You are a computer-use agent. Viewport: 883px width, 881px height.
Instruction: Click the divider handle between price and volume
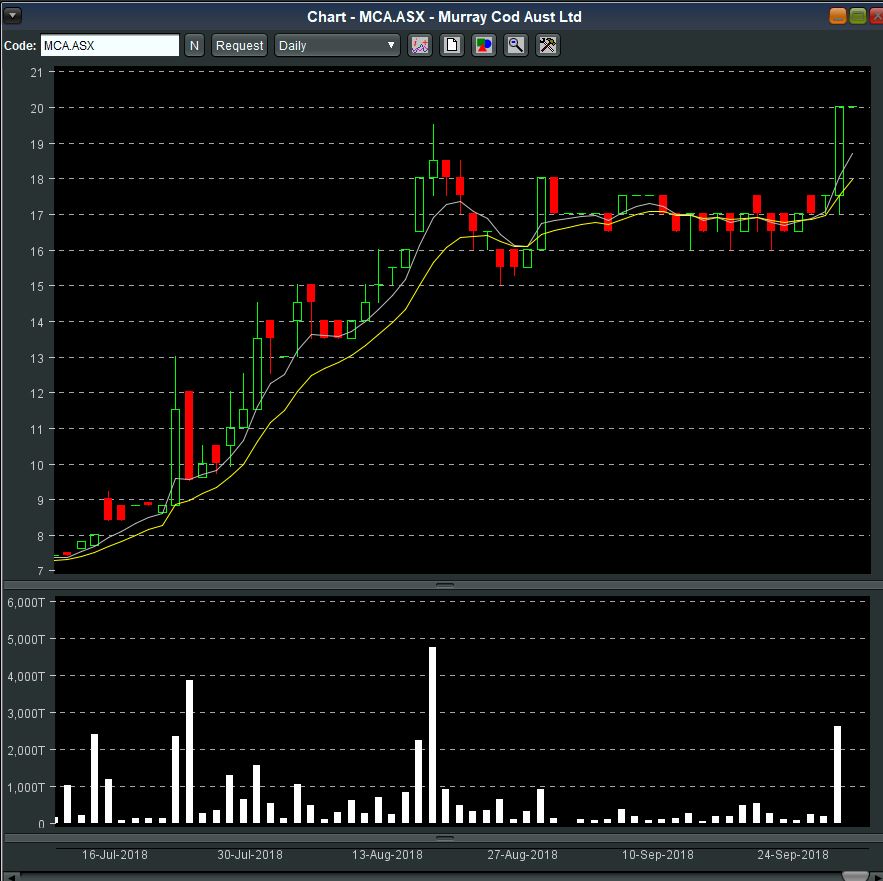click(445, 585)
